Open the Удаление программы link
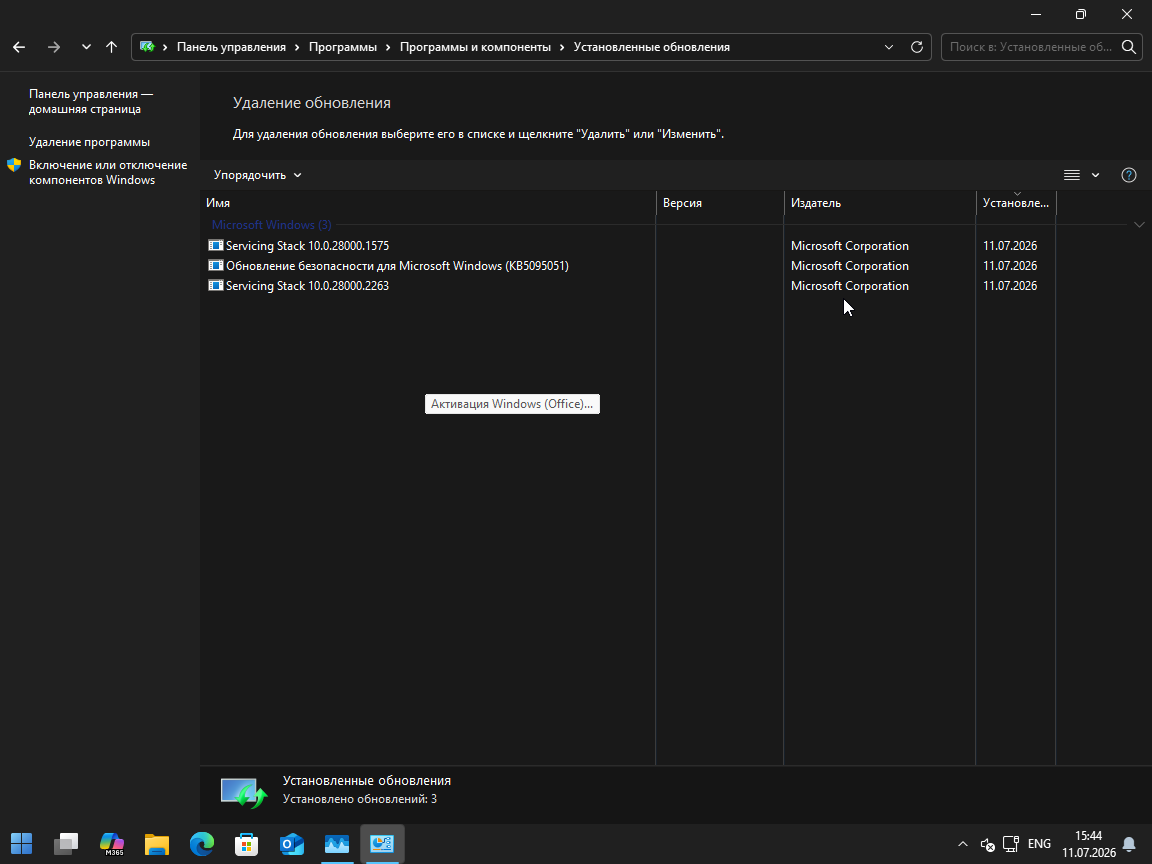Image resolution: width=1152 pixels, height=864 pixels. tap(90, 142)
